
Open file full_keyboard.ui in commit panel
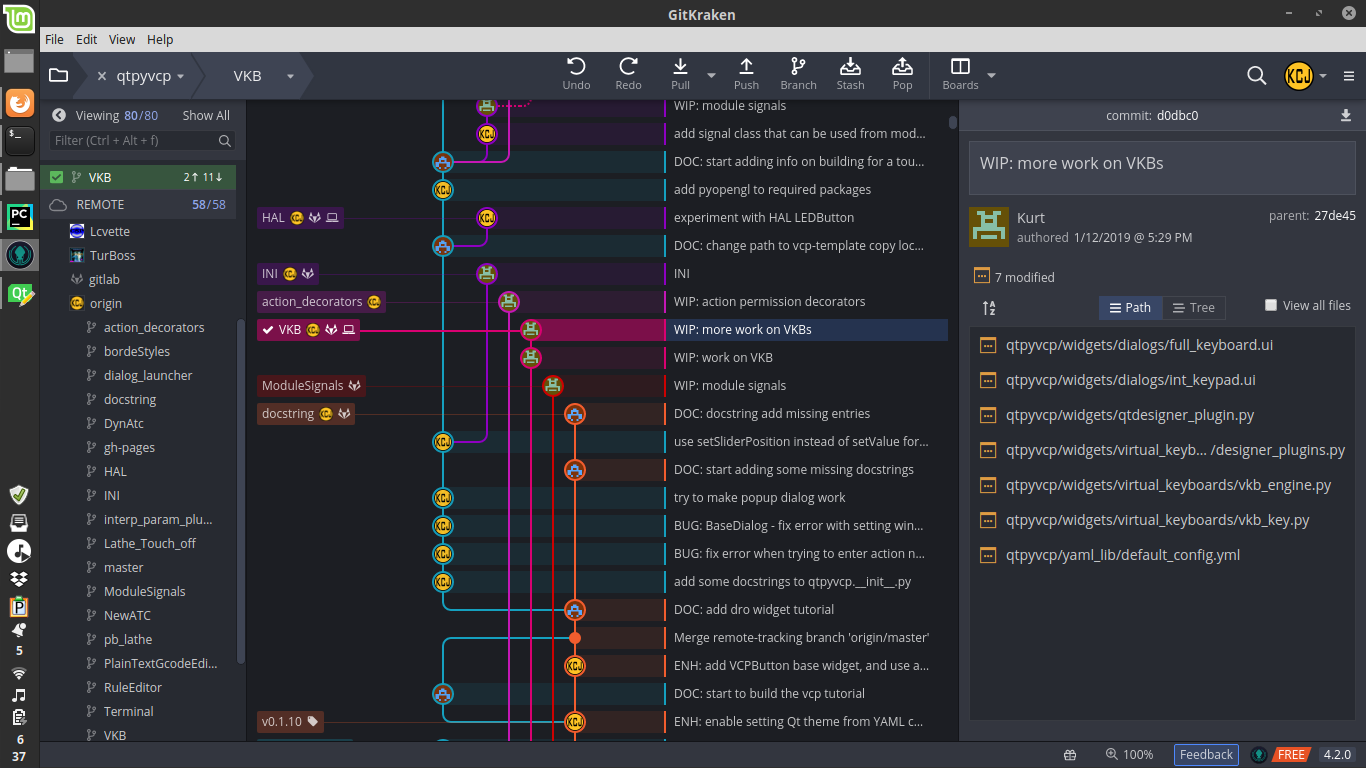(x=1139, y=345)
